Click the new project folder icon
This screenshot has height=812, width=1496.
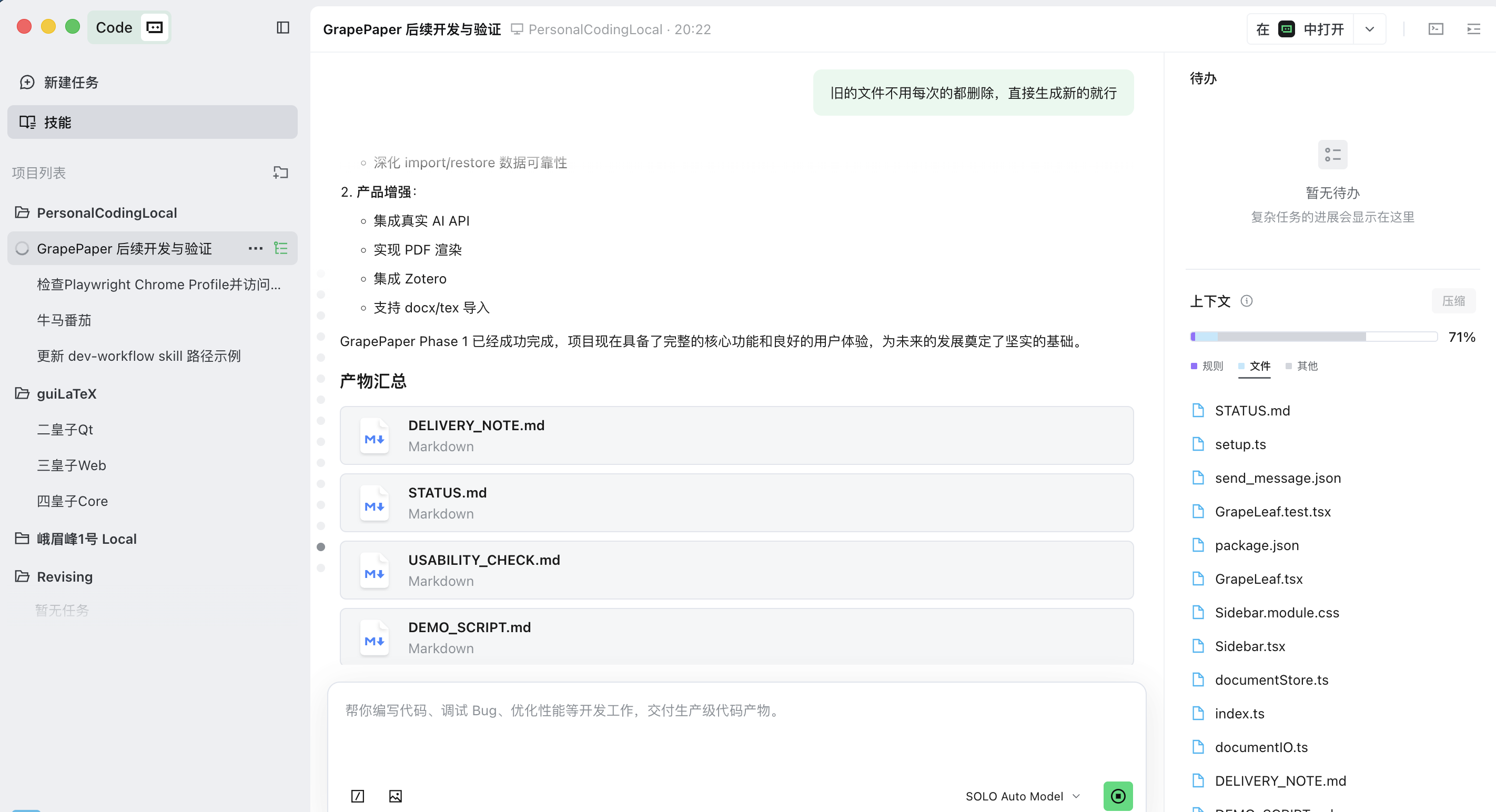point(280,172)
